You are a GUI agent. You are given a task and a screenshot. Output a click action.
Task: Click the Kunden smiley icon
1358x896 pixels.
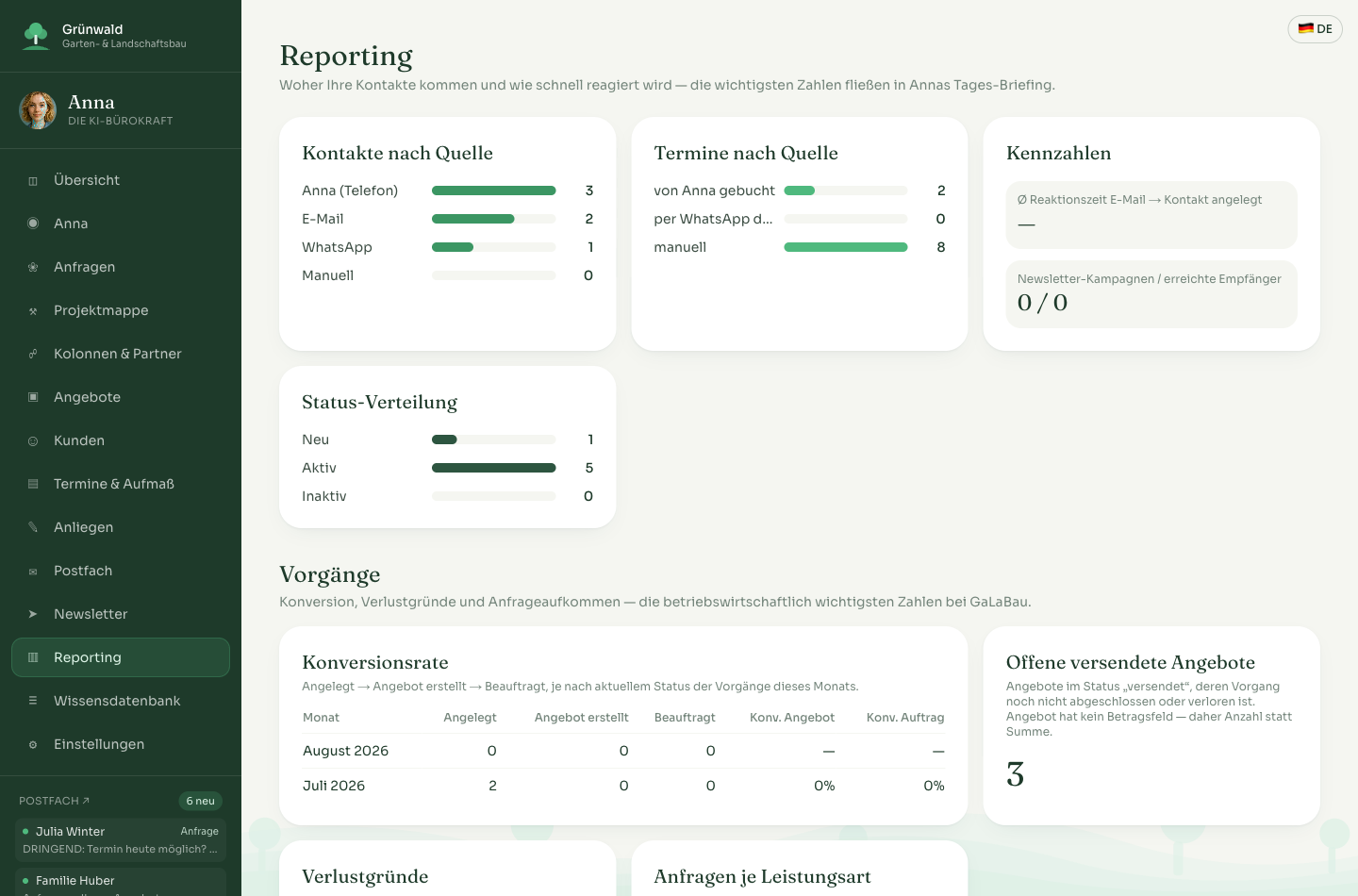tap(33, 440)
